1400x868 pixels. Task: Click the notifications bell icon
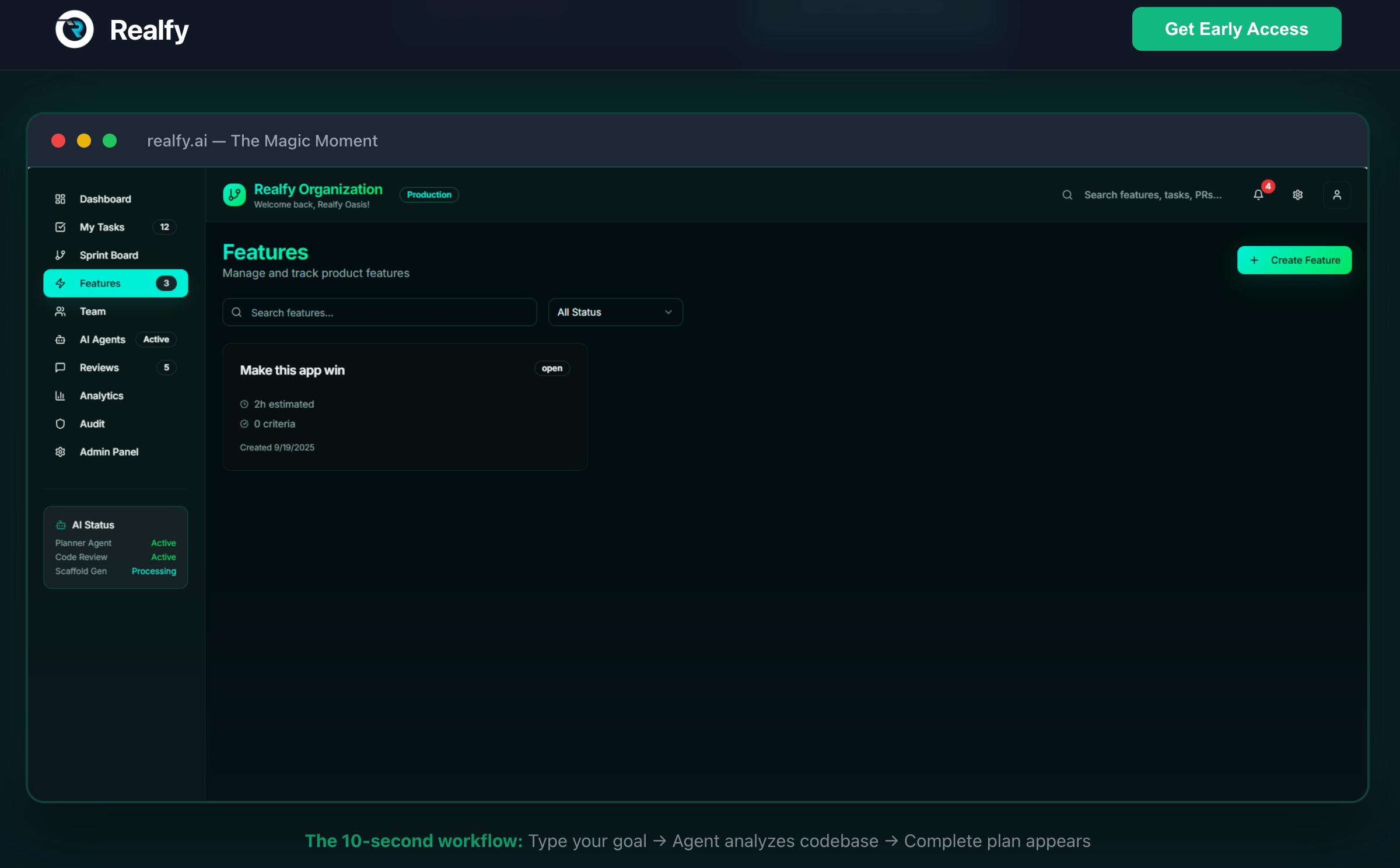pyautogui.click(x=1258, y=195)
